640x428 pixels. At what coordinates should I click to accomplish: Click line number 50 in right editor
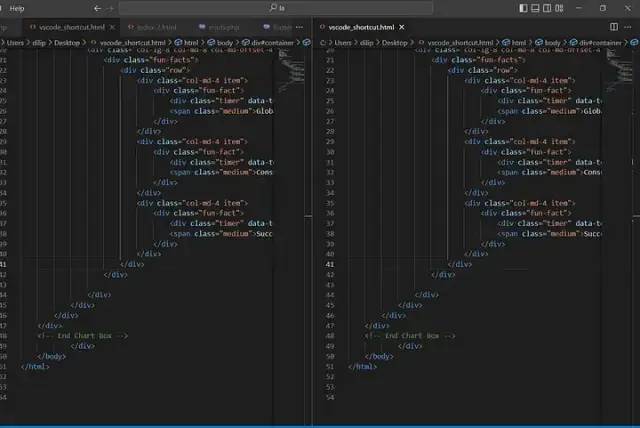(x=330, y=356)
